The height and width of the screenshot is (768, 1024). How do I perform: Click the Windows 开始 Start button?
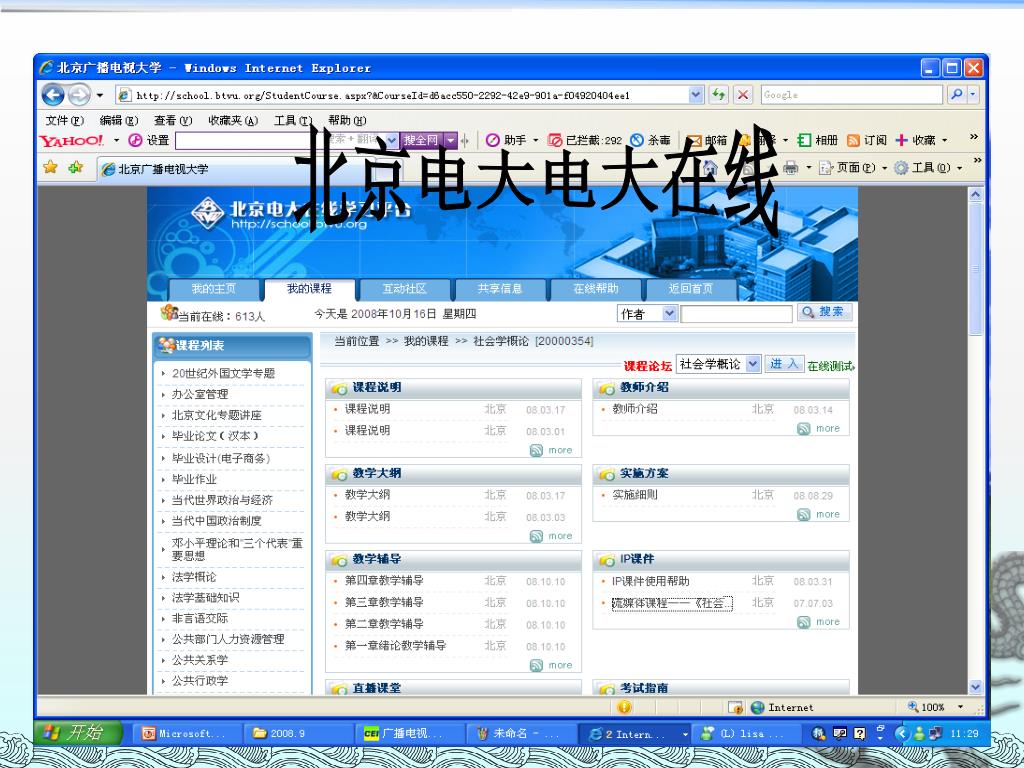click(x=78, y=733)
